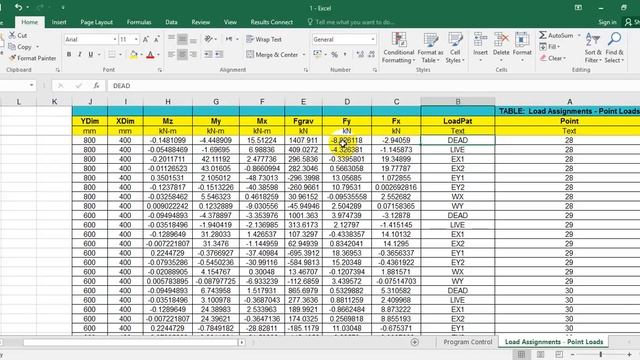640x360 pixels.
Task: Open the font size dropdown
Action: click(x=136, y=39)
